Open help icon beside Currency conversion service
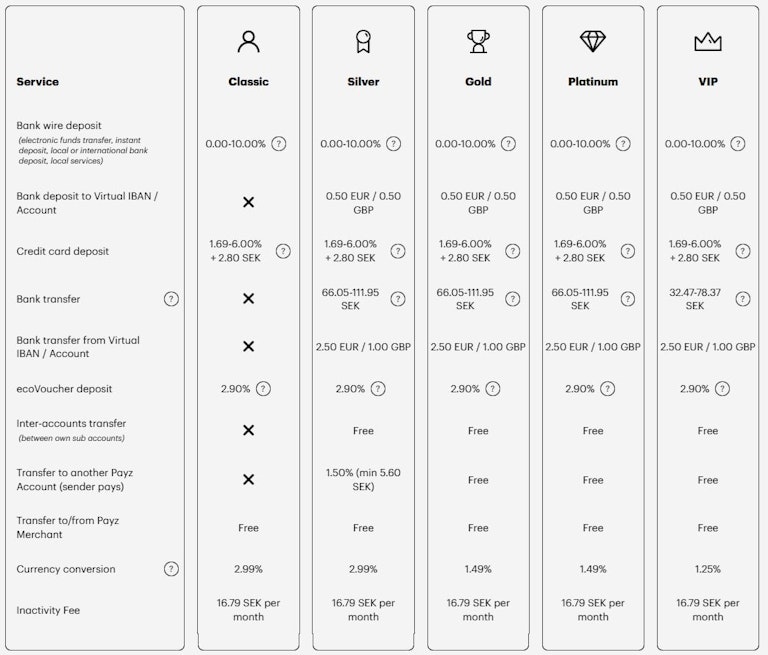The height and width of the screenshot is (655, 768). 171,569
